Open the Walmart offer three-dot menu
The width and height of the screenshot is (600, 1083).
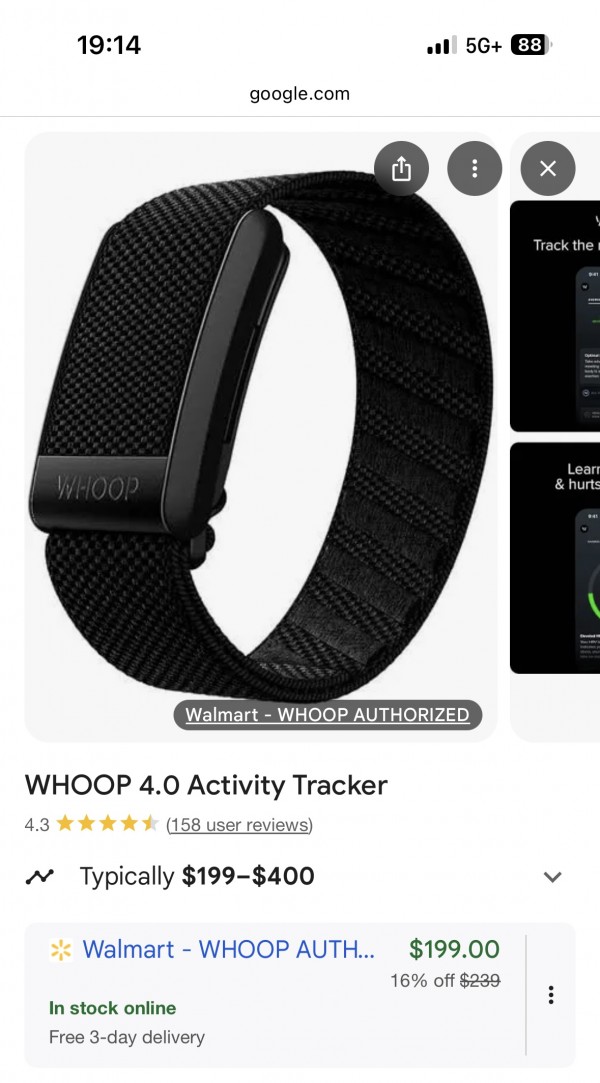pyautogui.click(x=550, y=995)
